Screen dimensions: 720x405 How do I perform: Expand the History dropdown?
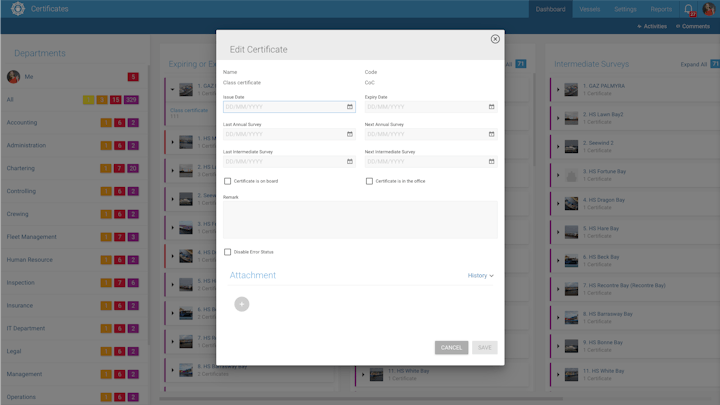480,276
